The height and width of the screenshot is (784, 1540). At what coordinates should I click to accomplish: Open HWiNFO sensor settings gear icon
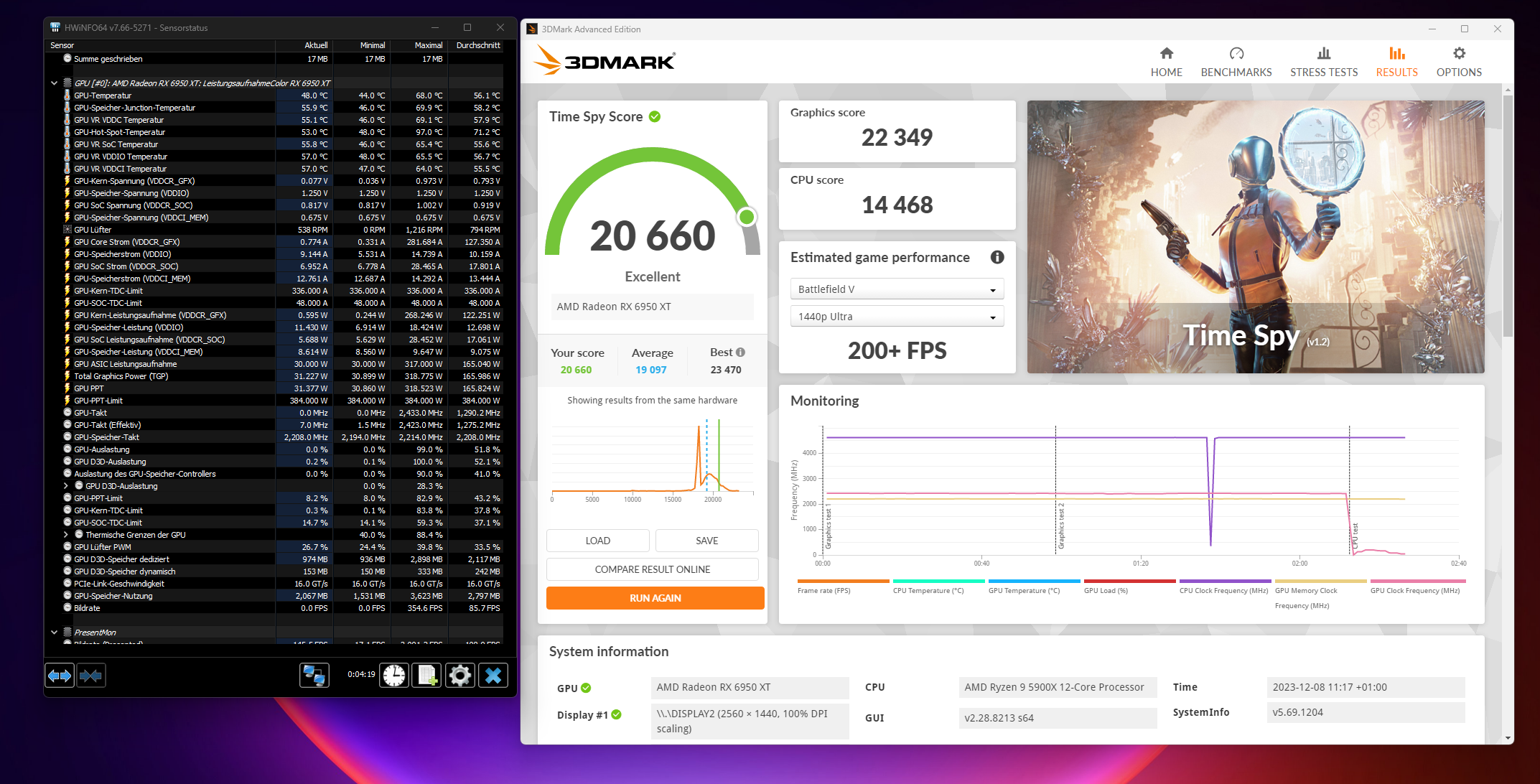[460, 676]
